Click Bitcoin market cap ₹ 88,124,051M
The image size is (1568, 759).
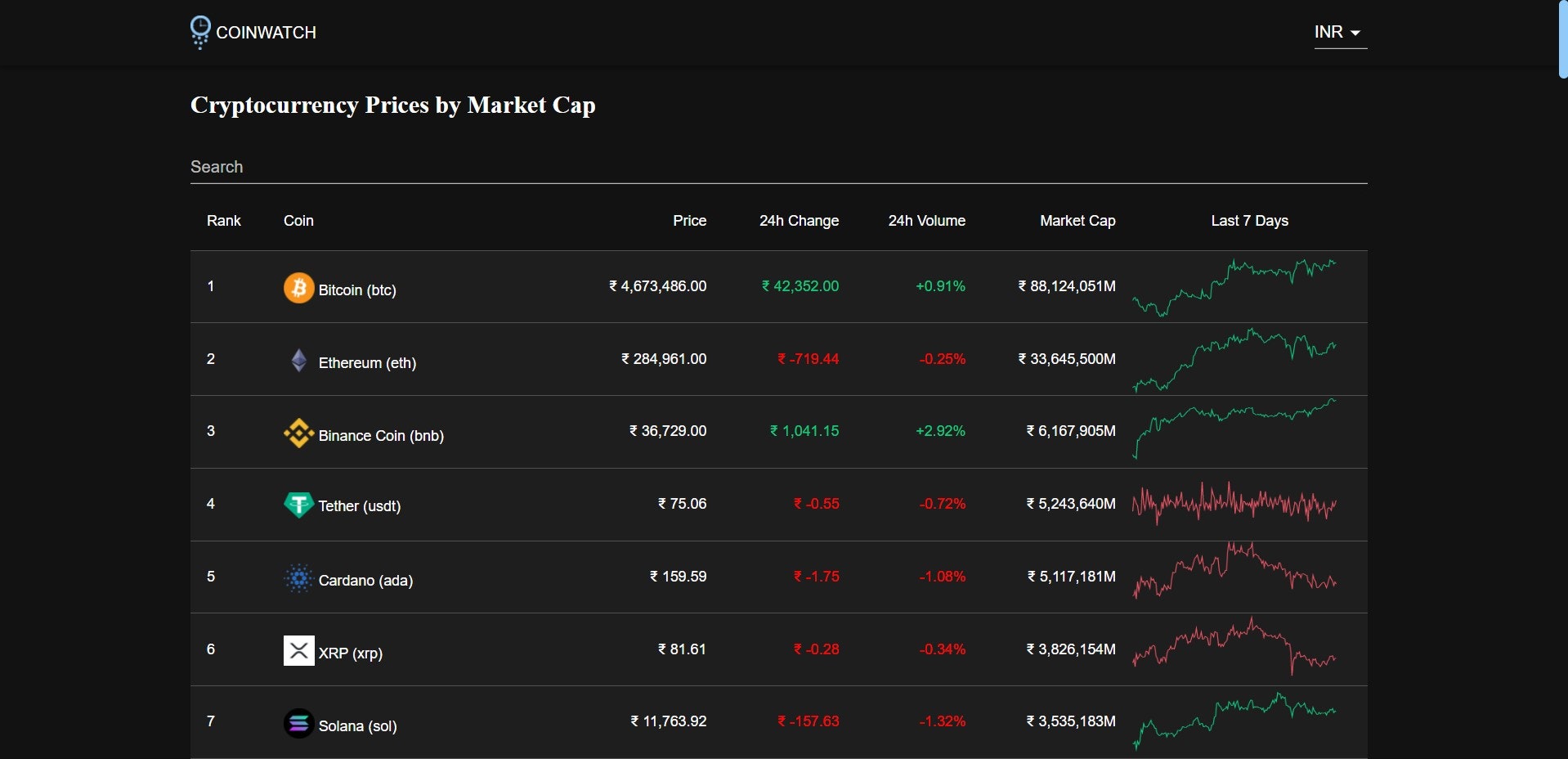(x=1067, y=286)
